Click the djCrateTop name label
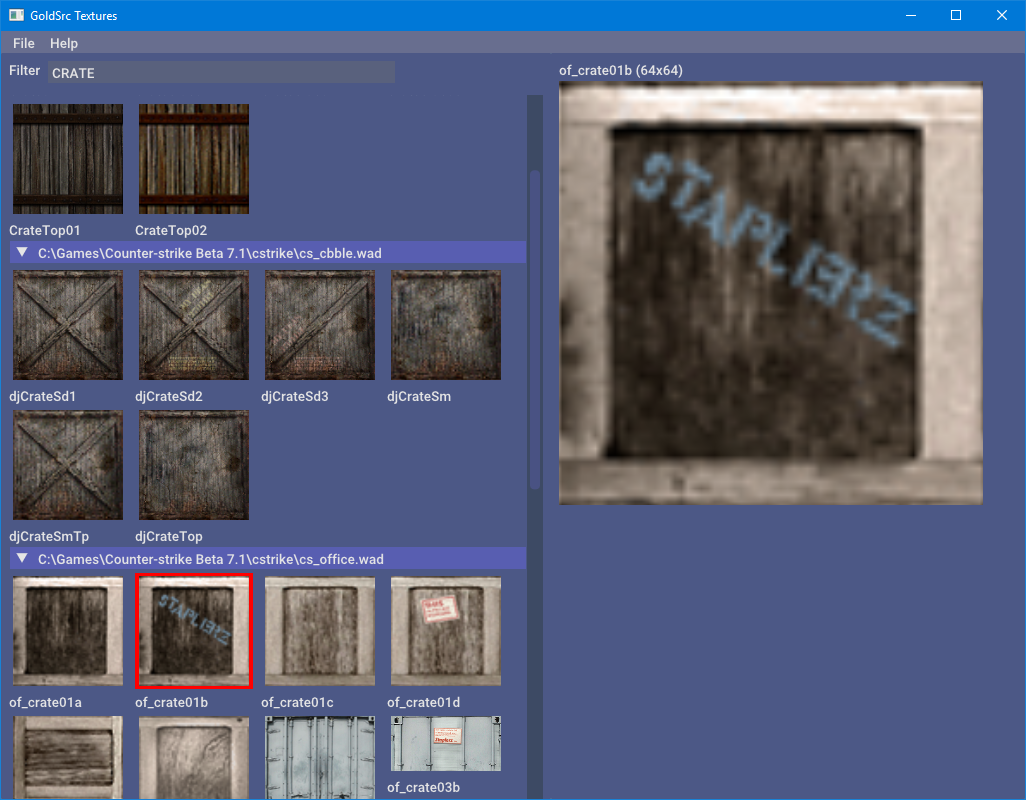 pyautogui.click(x=169, y=536)
